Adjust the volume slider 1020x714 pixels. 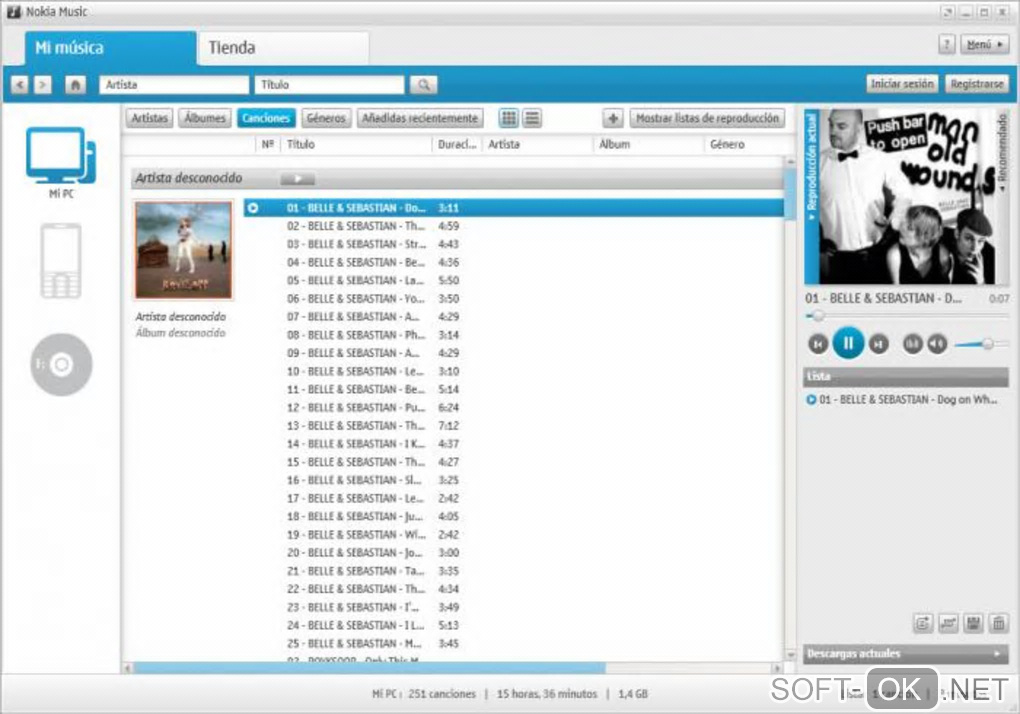tap(981, 344)
